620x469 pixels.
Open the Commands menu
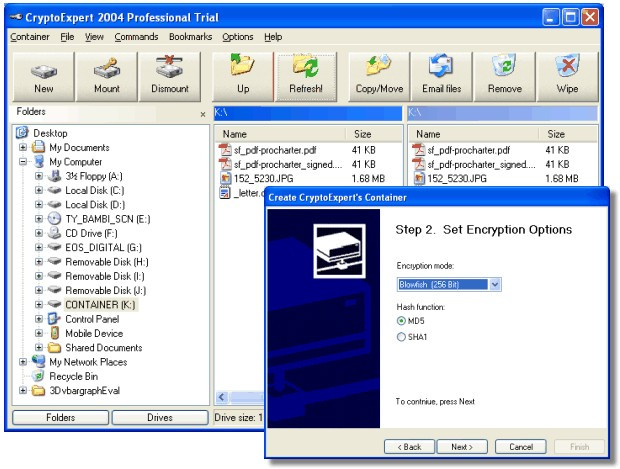click(x=136, y=37)
